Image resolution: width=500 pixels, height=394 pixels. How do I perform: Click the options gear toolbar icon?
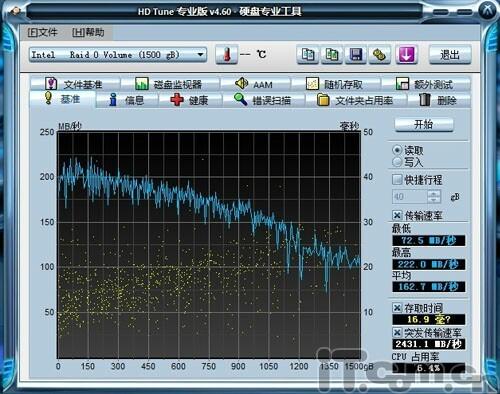380,54
